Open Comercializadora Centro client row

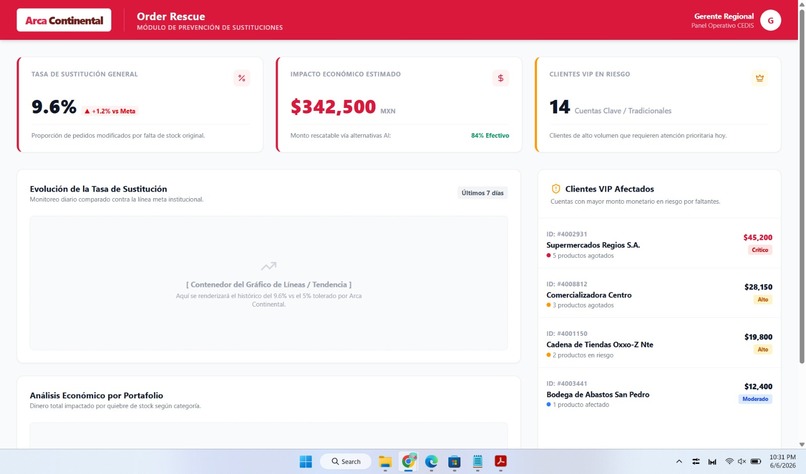coord(659,294)
